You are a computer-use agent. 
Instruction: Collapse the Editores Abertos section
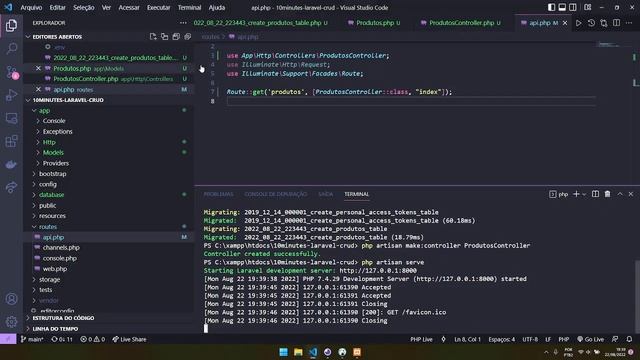coord(57,37)
